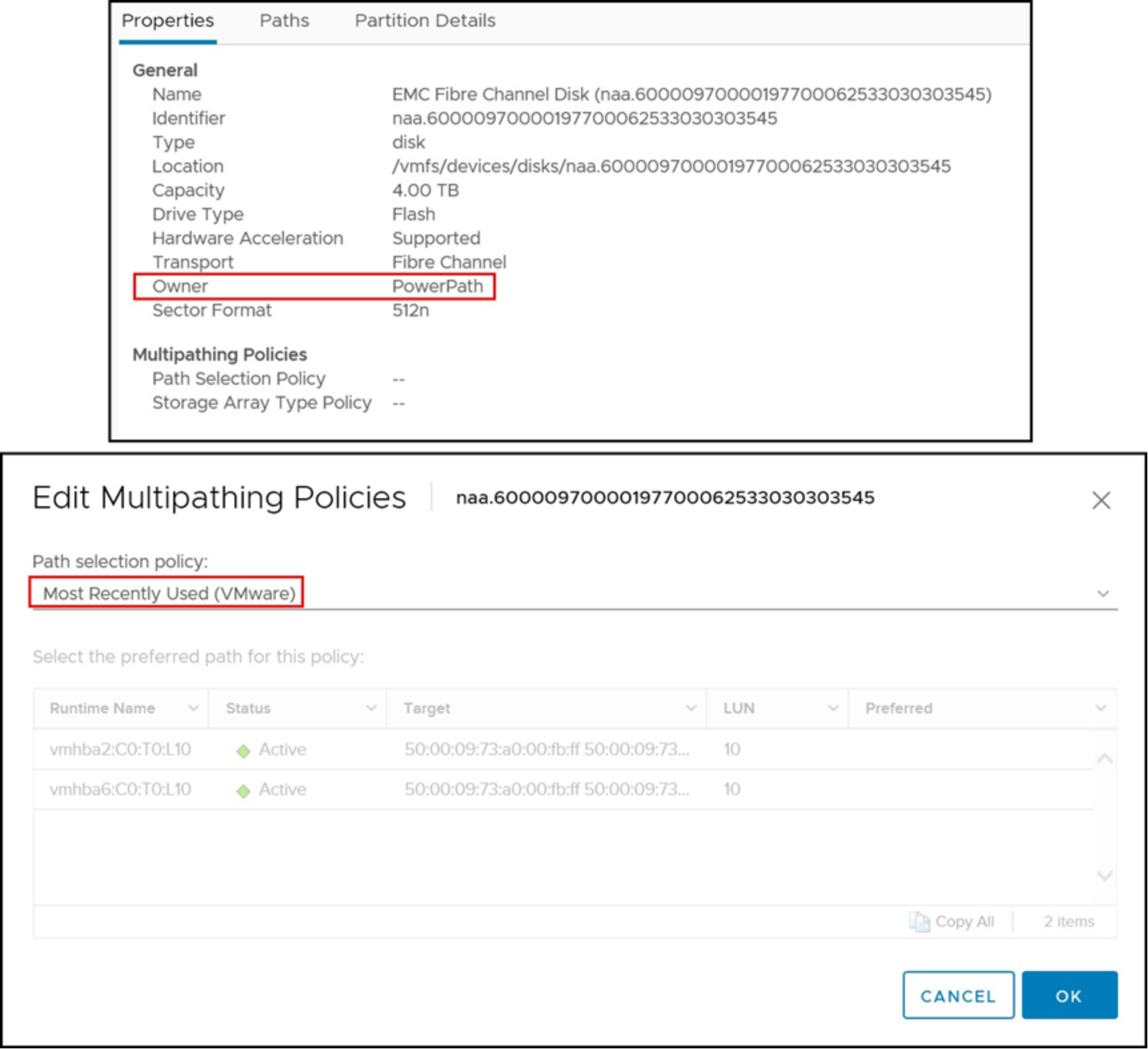
Task: Click the scroll down arrow in paths table
Action: click(x=1105, y=875)
